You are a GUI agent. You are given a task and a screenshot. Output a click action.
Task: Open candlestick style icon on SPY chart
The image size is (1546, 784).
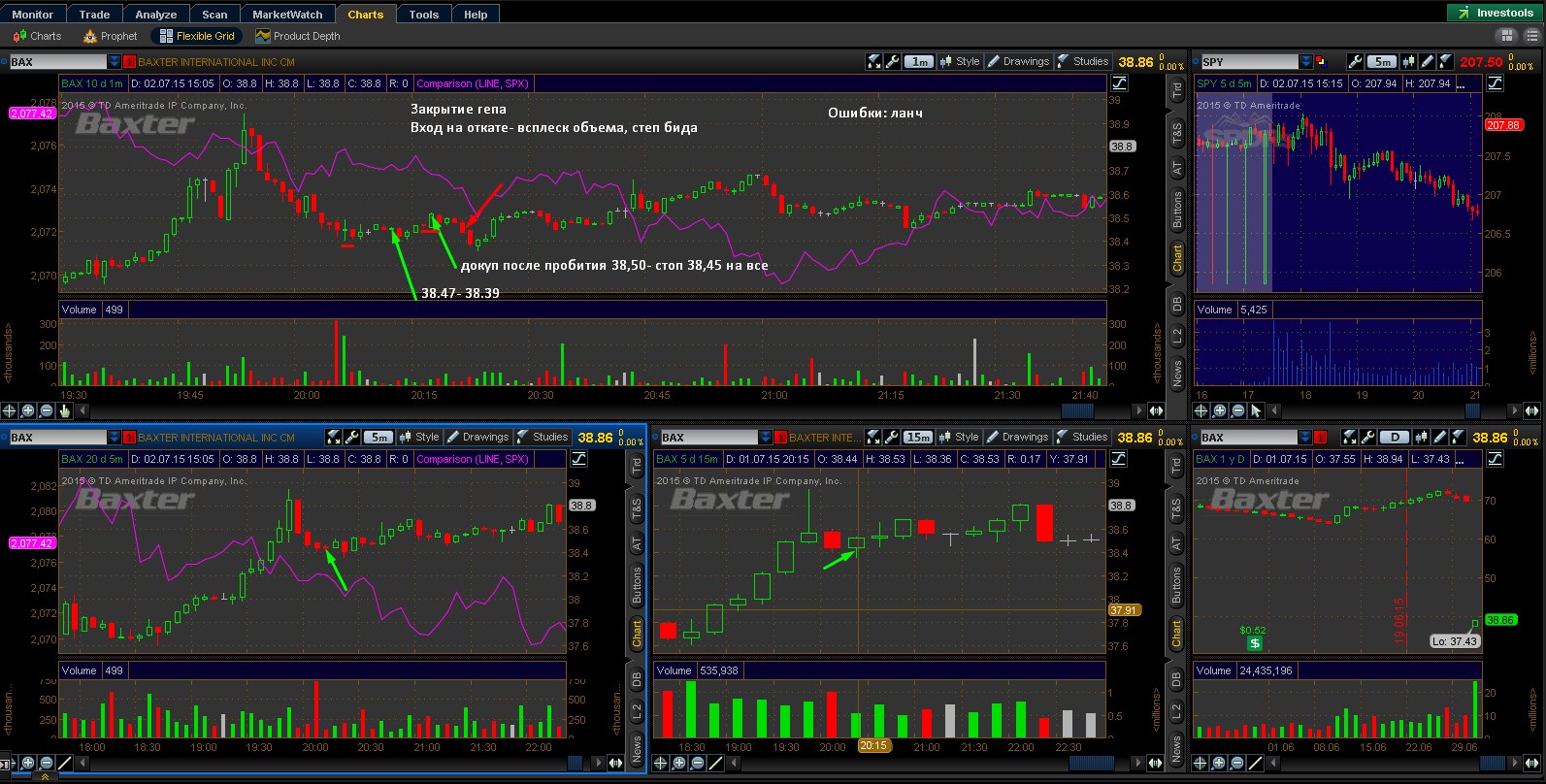[x=1410, y=61]
